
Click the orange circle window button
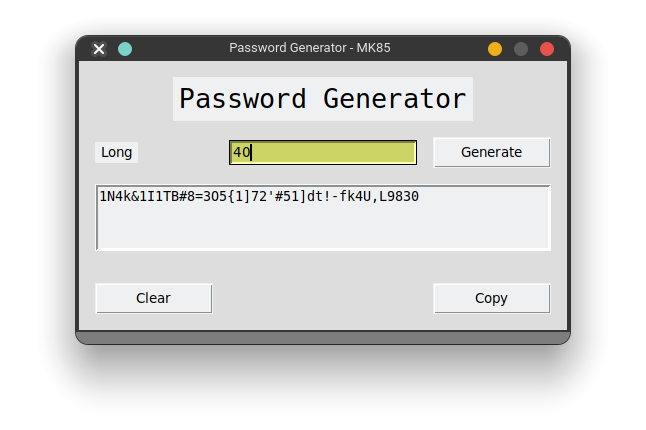495,49
